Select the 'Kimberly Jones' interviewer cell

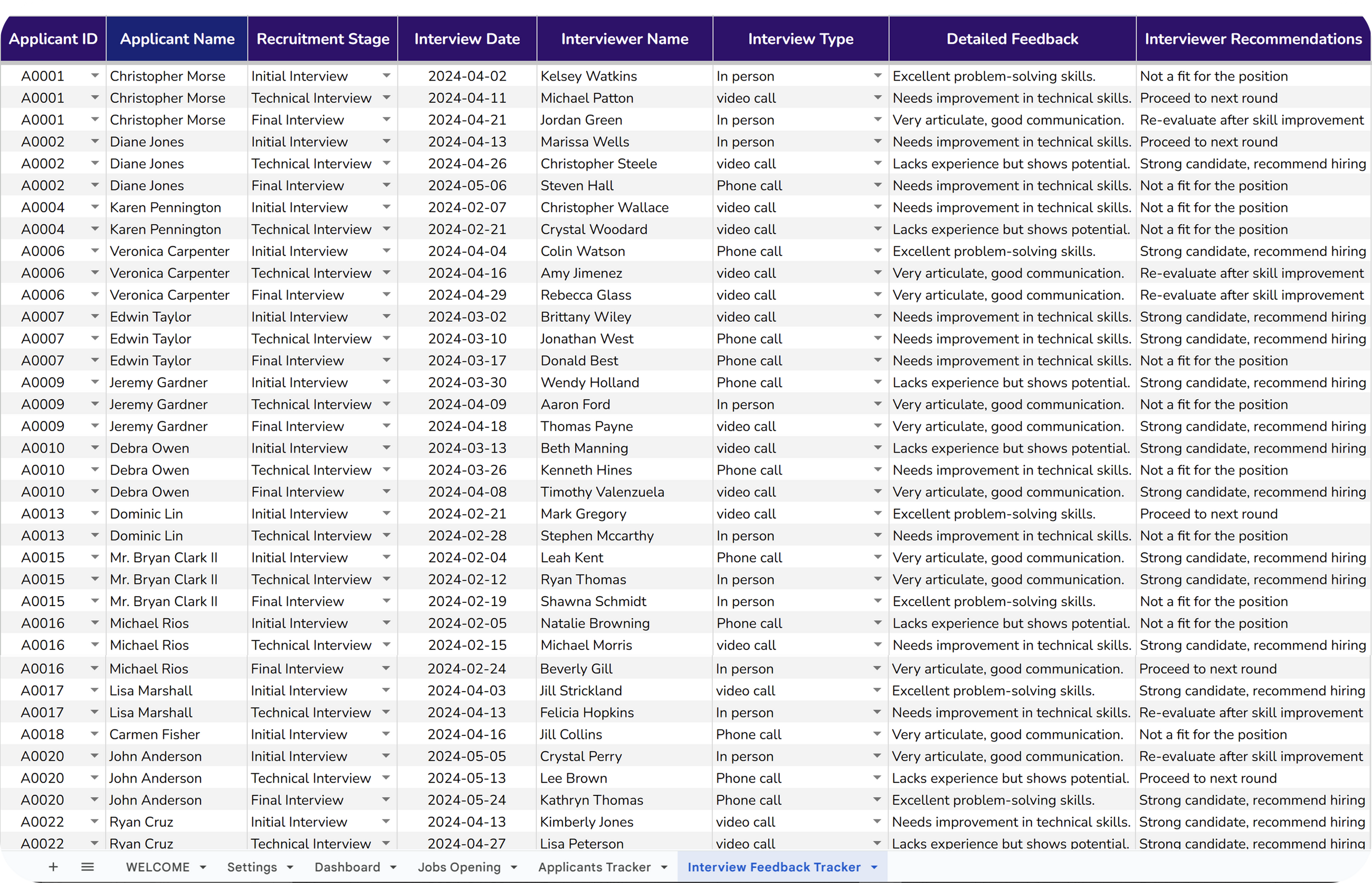coord(625,821)
